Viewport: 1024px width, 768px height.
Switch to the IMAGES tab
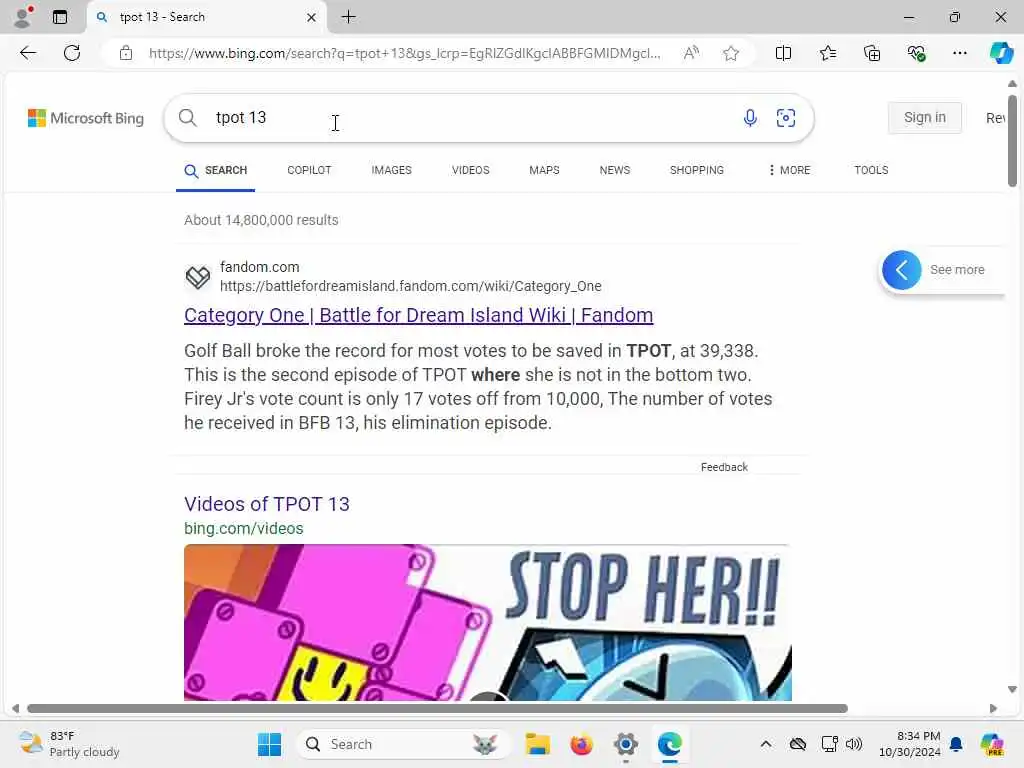pos(391,170)
